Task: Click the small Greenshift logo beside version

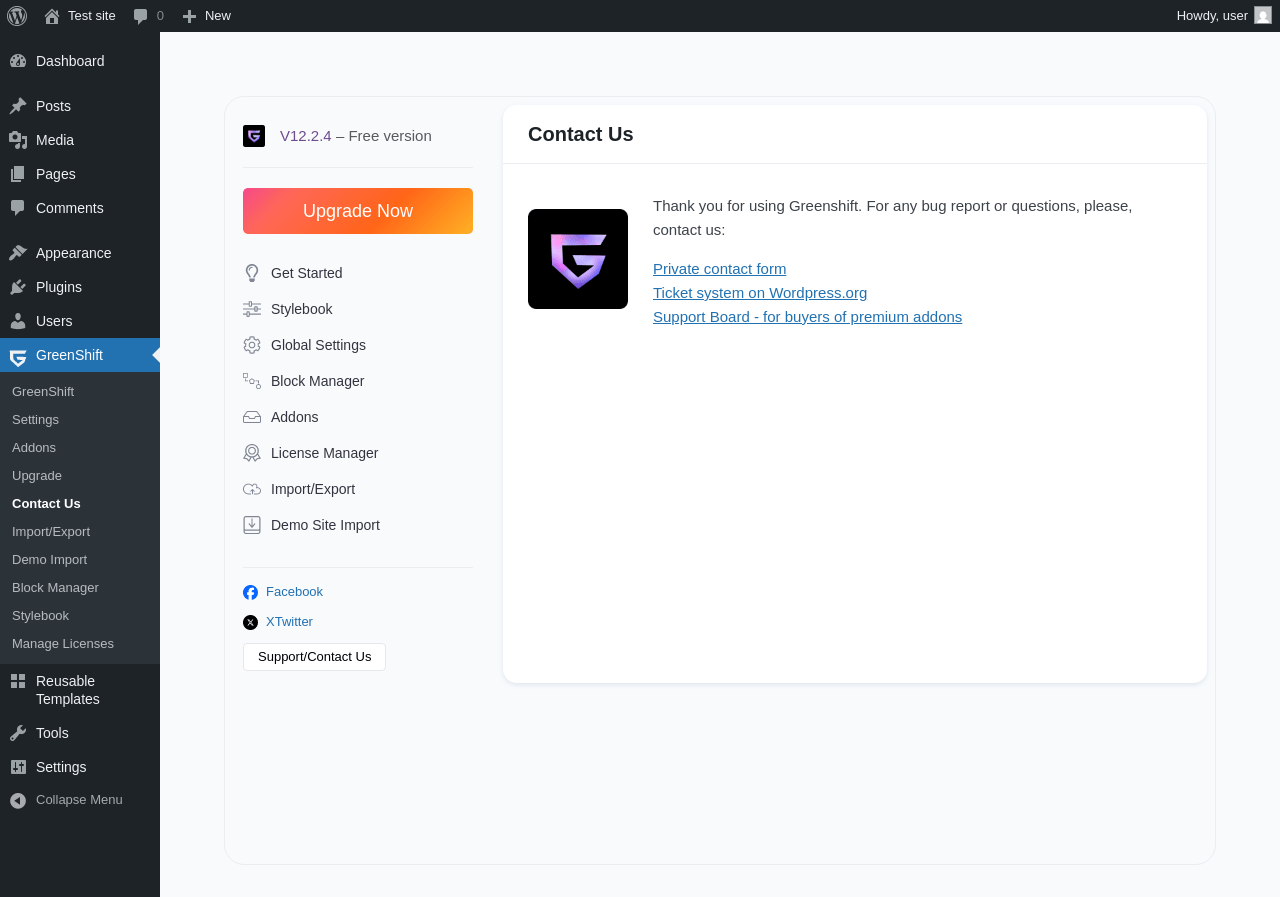Action: tap(254, 136)
